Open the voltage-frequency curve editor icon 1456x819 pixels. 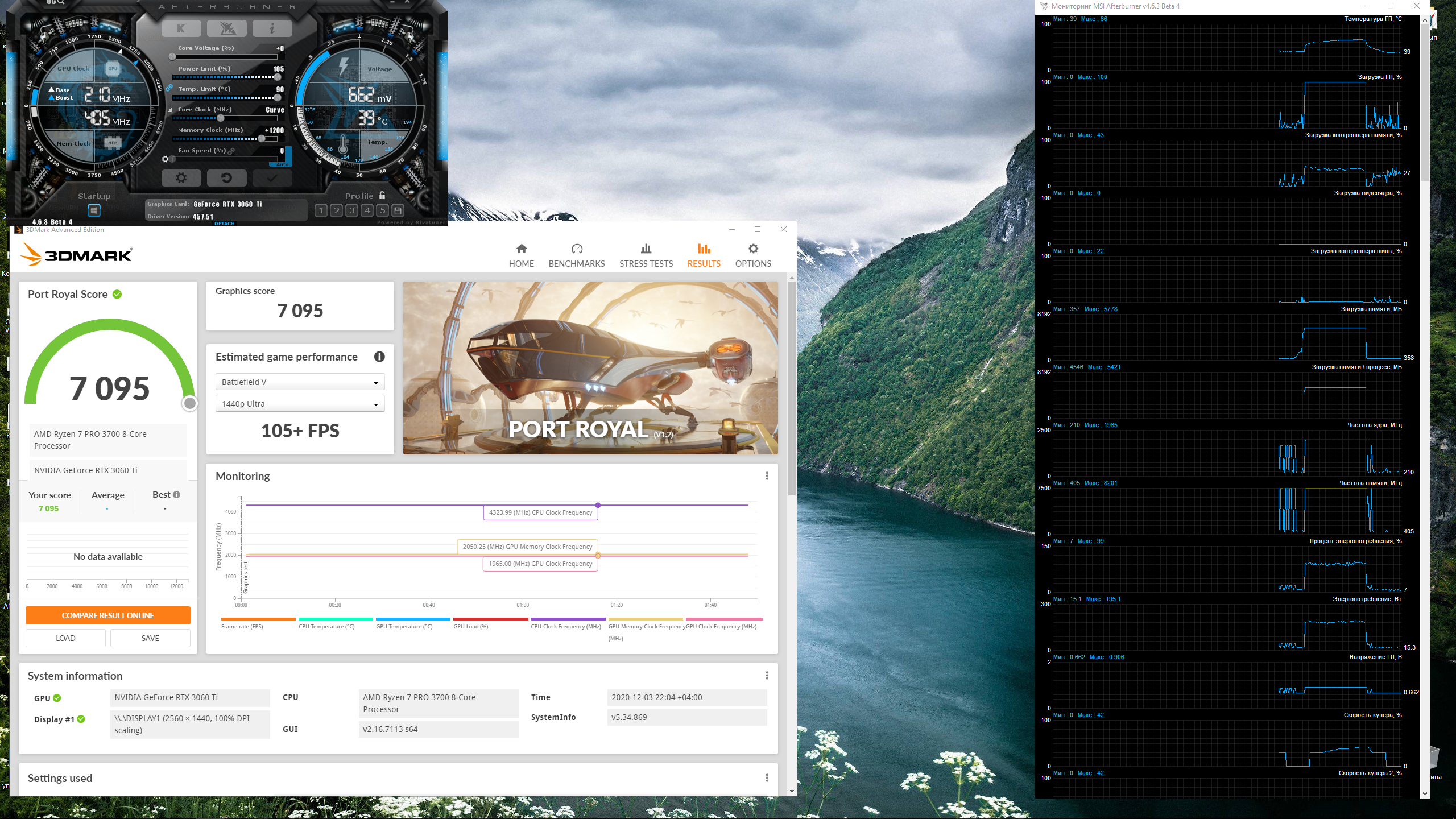171,110
